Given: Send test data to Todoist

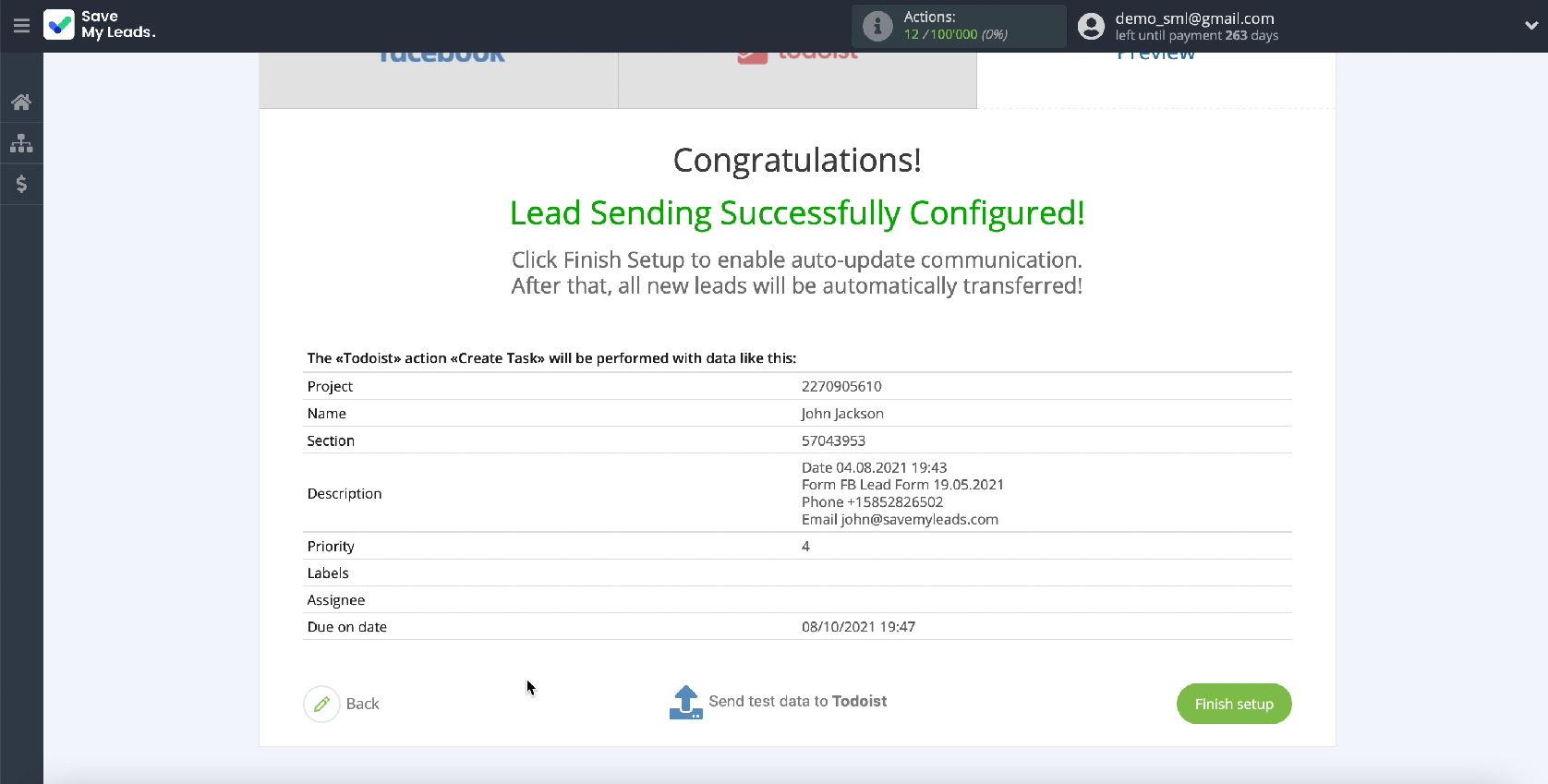Looking at the screenshot, I should coord(797,701).
